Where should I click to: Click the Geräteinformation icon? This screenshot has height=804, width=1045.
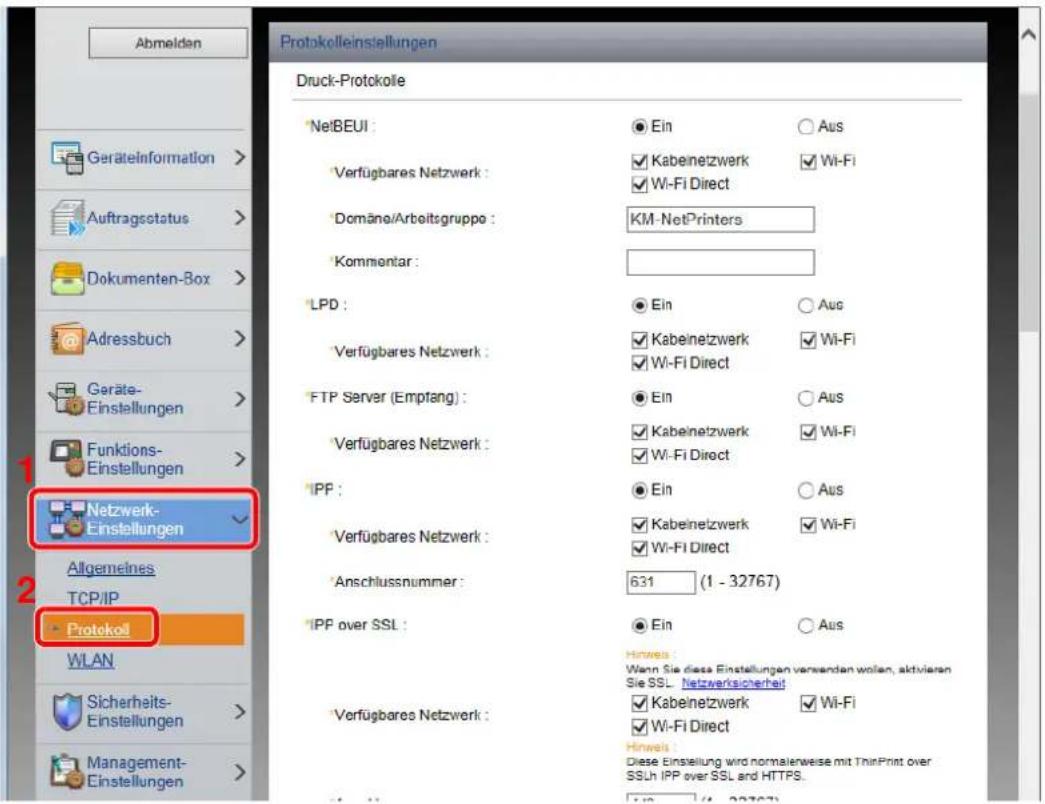[x=67, y=158]
